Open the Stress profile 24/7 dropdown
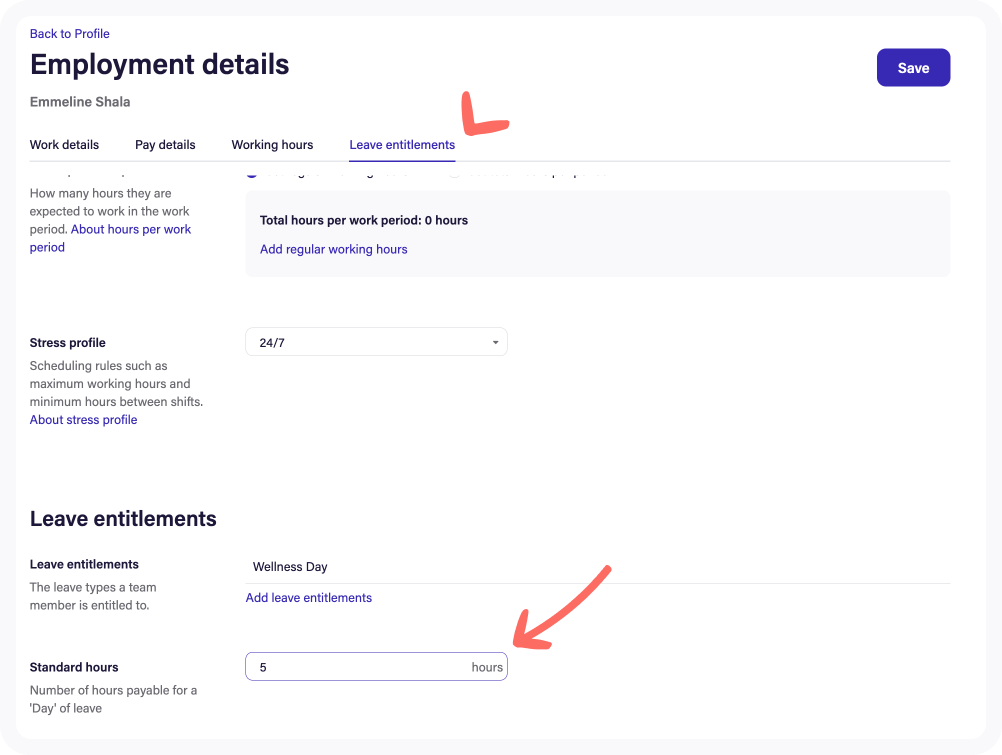 click(375, 342)
